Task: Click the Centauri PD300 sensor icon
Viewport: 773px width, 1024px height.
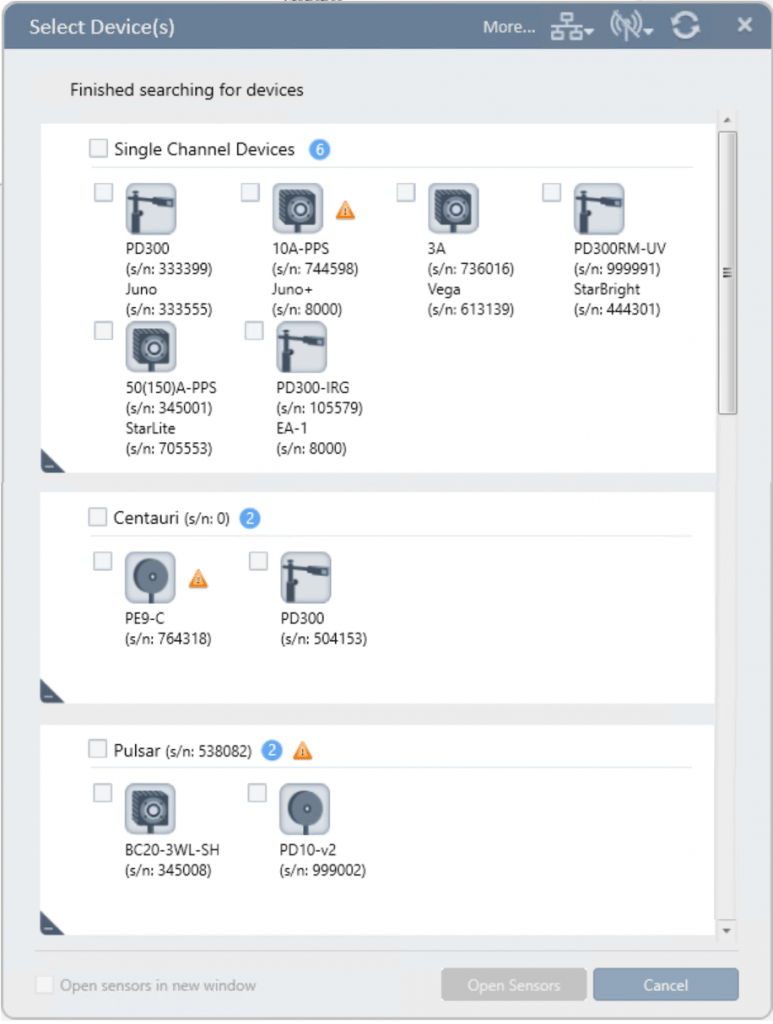Action: pyautogui.click(x=306, y=578)
